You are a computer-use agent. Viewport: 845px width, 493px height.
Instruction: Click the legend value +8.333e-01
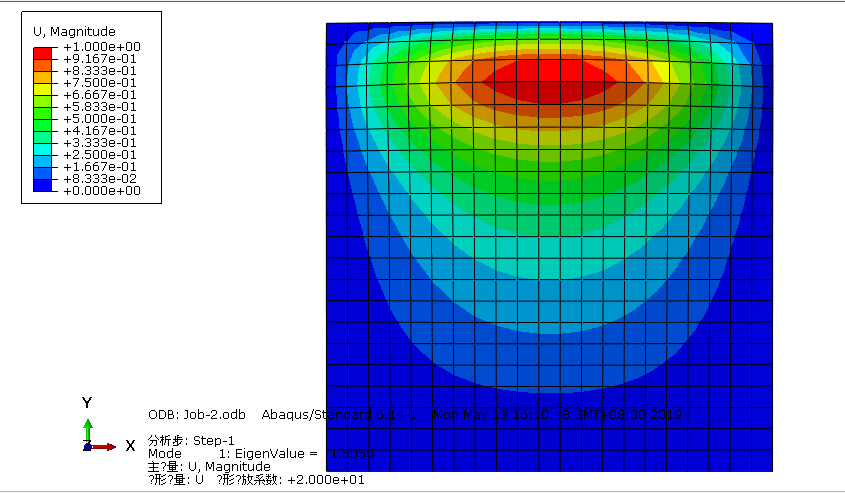(100, 71)
